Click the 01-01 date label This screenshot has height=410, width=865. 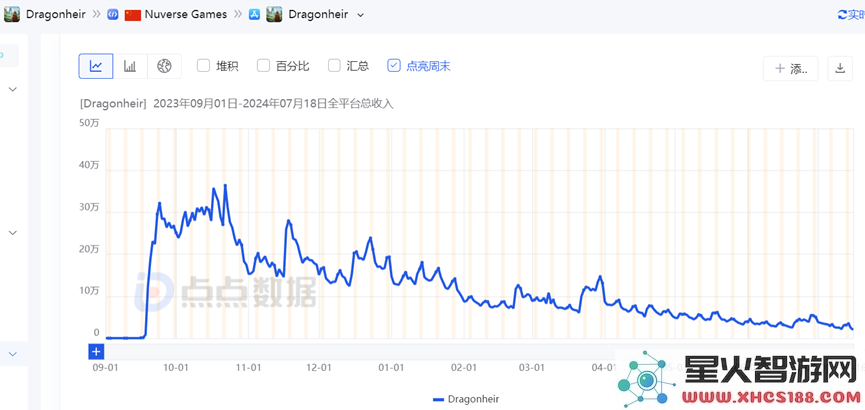(x=392, y=368)
